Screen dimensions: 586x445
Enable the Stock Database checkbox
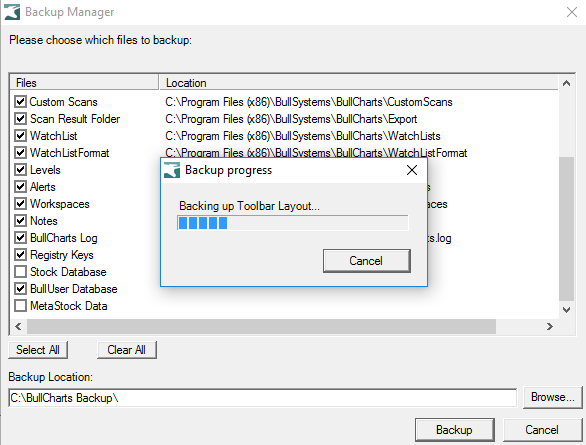[20, 272]
